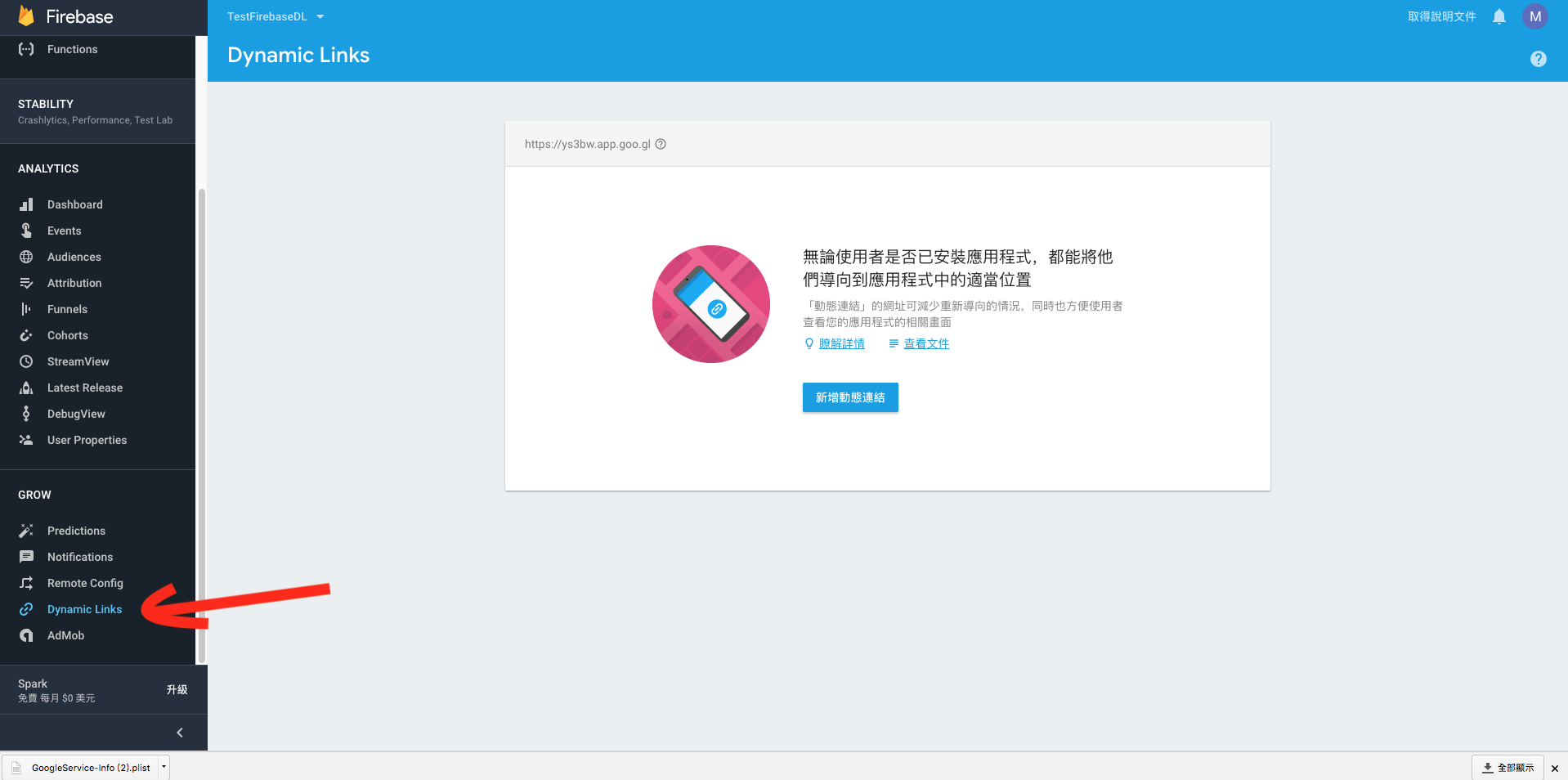The height and width of the screenshot is (780, 1568).
Task: Click the Funnels icon
Action: (x=26, y=309)
